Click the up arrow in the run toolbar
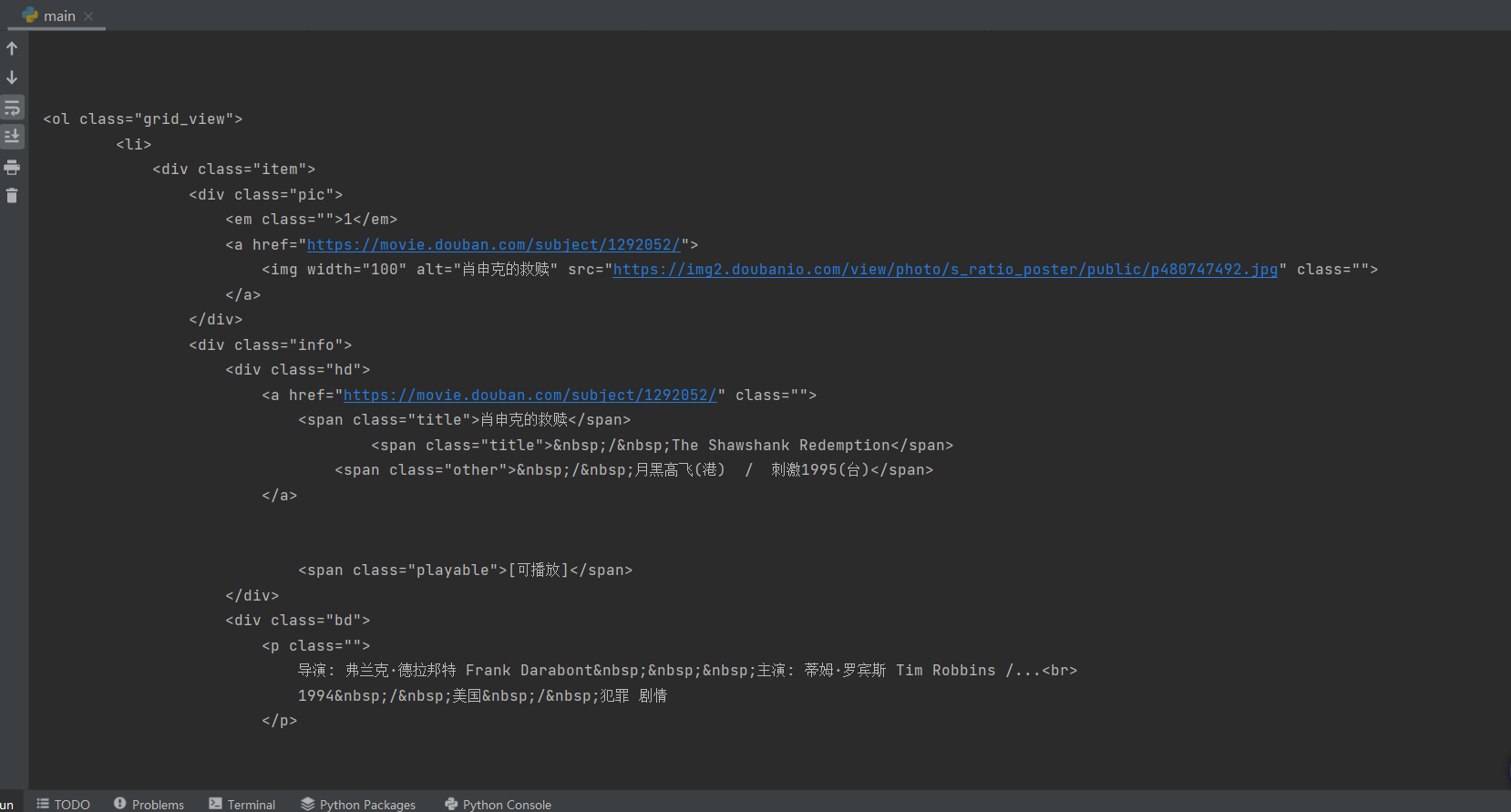1511x812 pixels. [12, 48]
